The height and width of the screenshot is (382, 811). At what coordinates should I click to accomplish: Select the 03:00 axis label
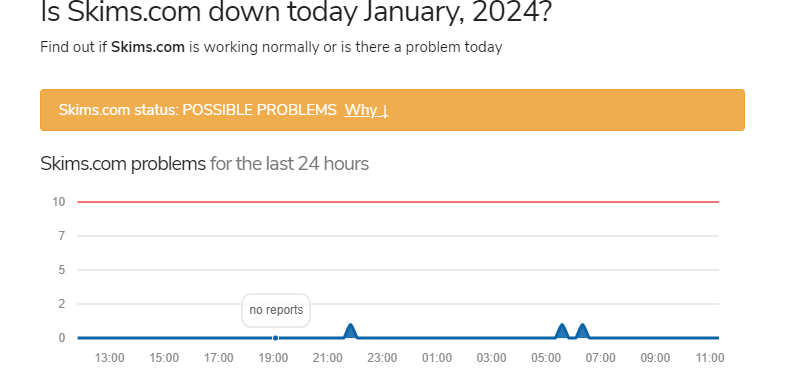coord(491,358)
